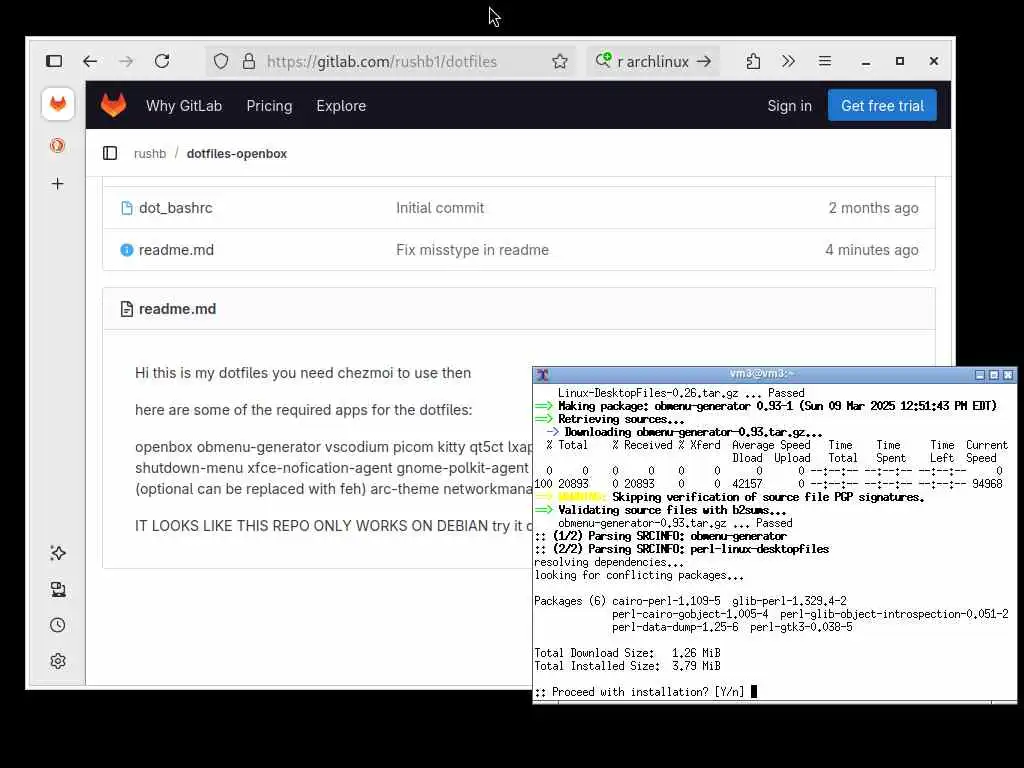Open the extensions puzzle icon
Viewport: 1024px width, 768px height.
click(753, 61)
